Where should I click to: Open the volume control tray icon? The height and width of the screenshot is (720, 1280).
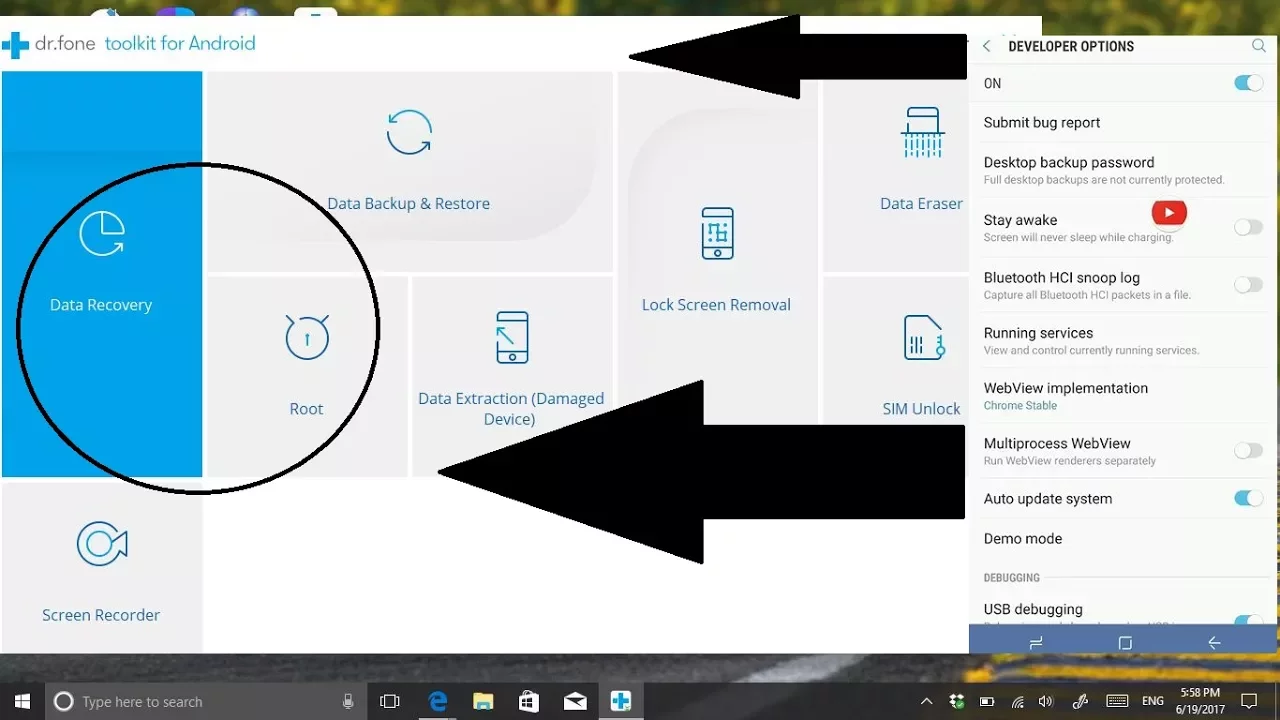(x=1047, y=701)
